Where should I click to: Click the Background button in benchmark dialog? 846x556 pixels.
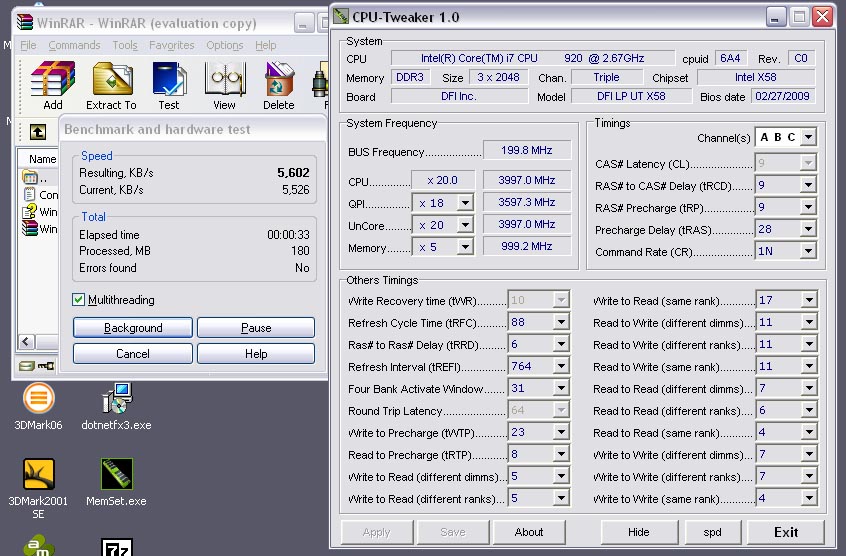pyautogui.click(x=133, y=327)
